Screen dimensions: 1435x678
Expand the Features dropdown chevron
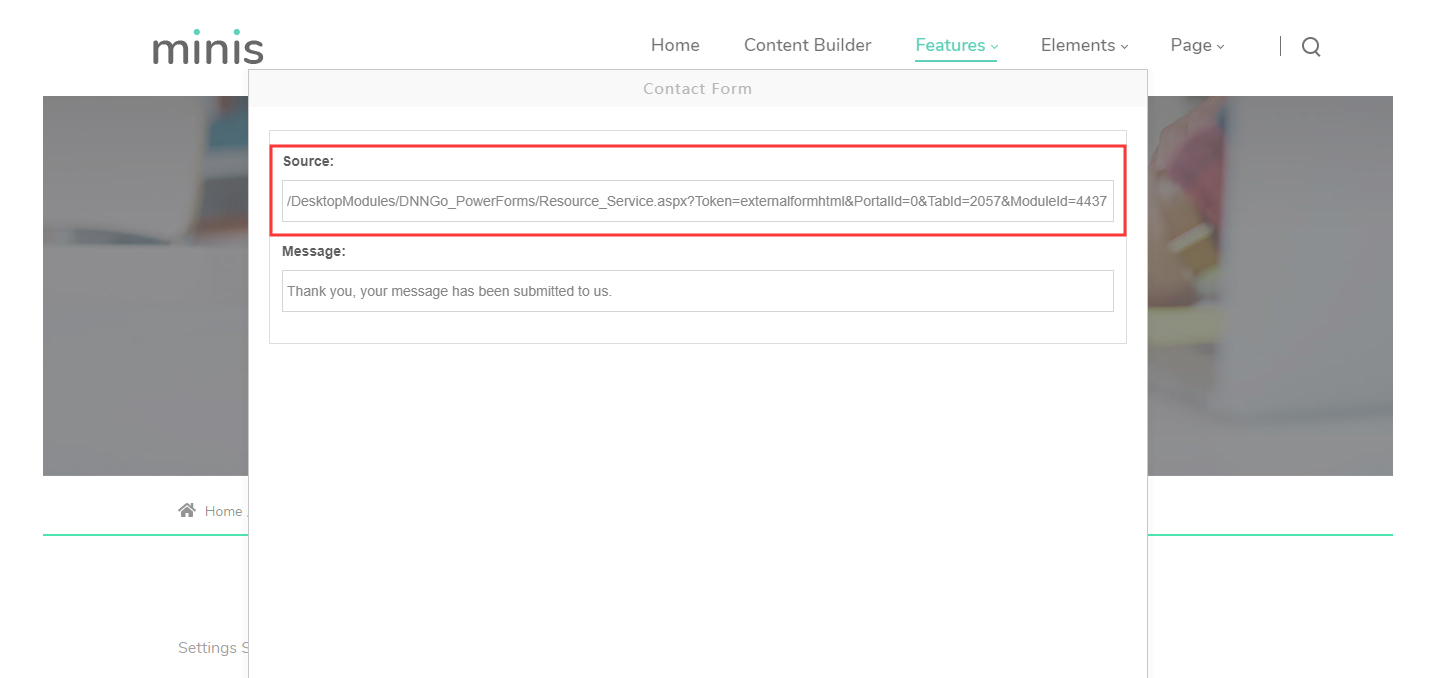coord(994,47)
